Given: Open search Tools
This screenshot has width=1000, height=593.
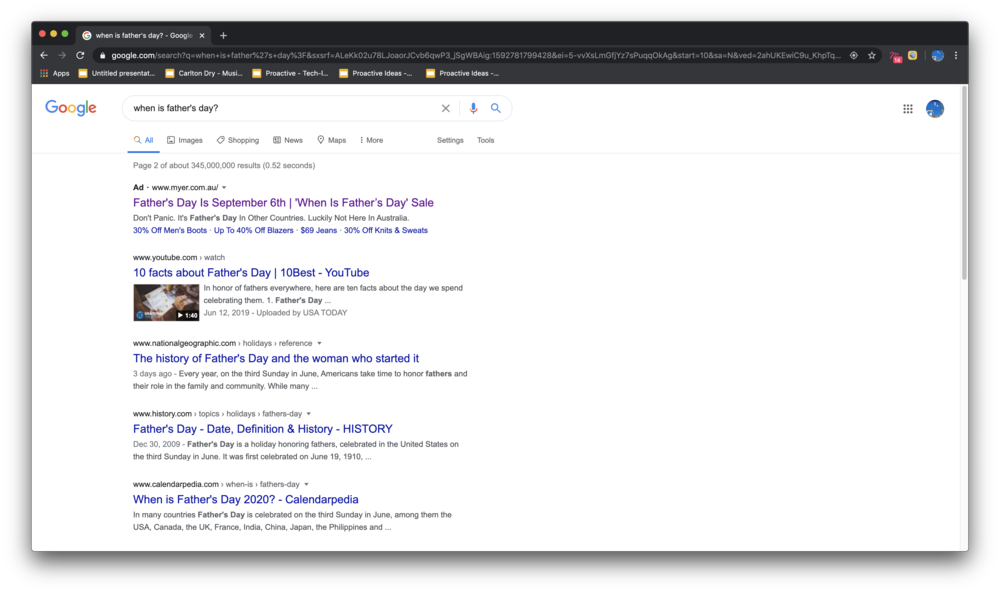Looking at the screenshot, I should coord(485,140).
